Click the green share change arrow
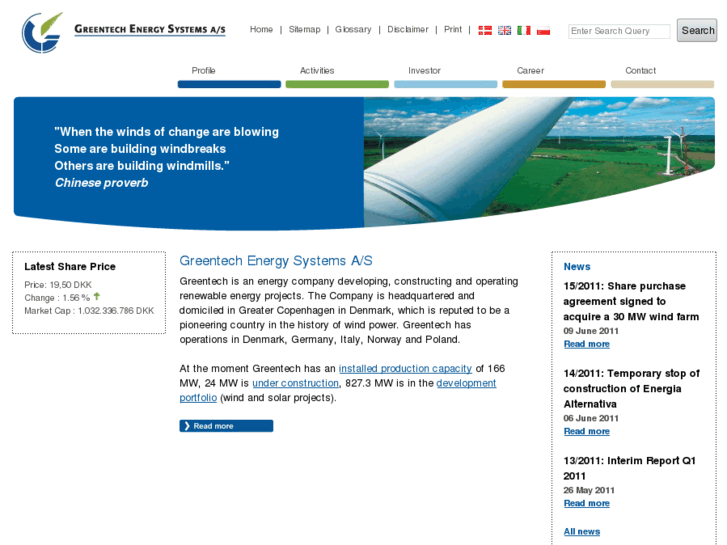 pyautogui.click(x=97, y=296)
